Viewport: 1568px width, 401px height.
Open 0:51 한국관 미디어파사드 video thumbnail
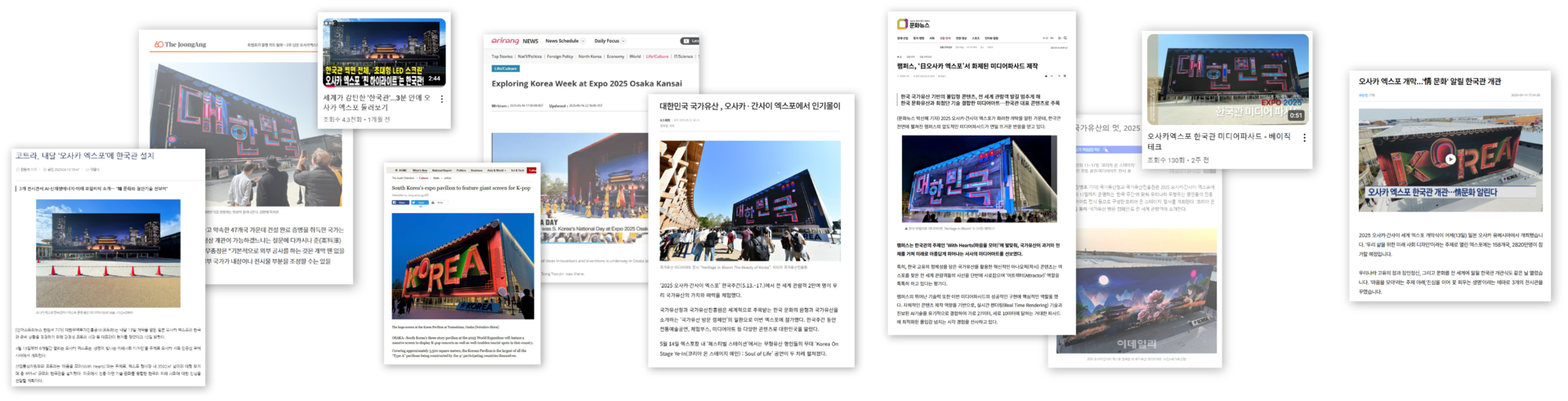pos(1227,79)
